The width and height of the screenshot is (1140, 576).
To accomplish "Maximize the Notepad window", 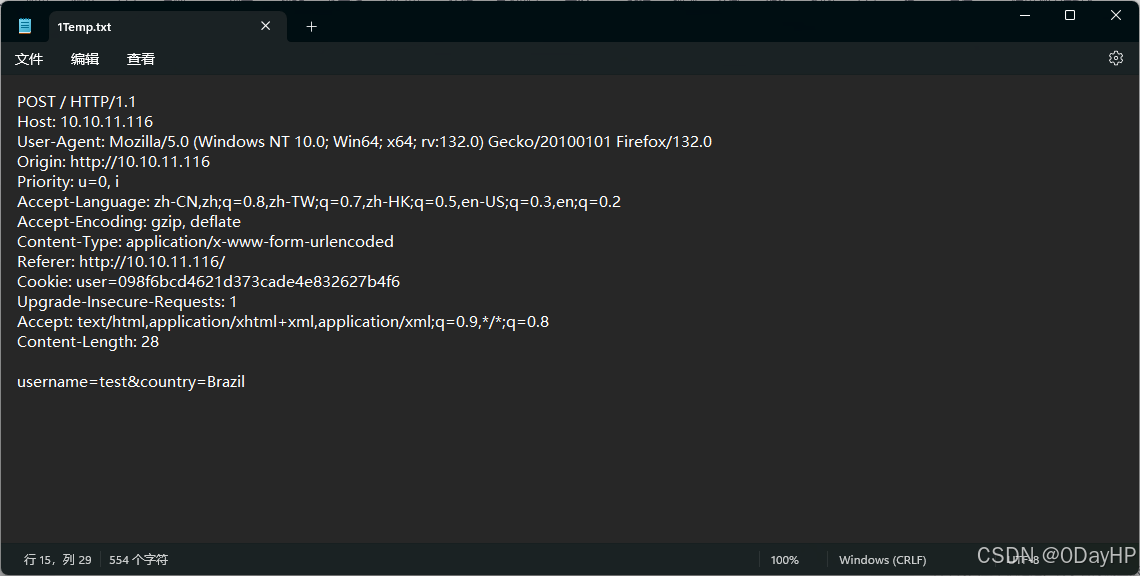I will [1069, 15].
